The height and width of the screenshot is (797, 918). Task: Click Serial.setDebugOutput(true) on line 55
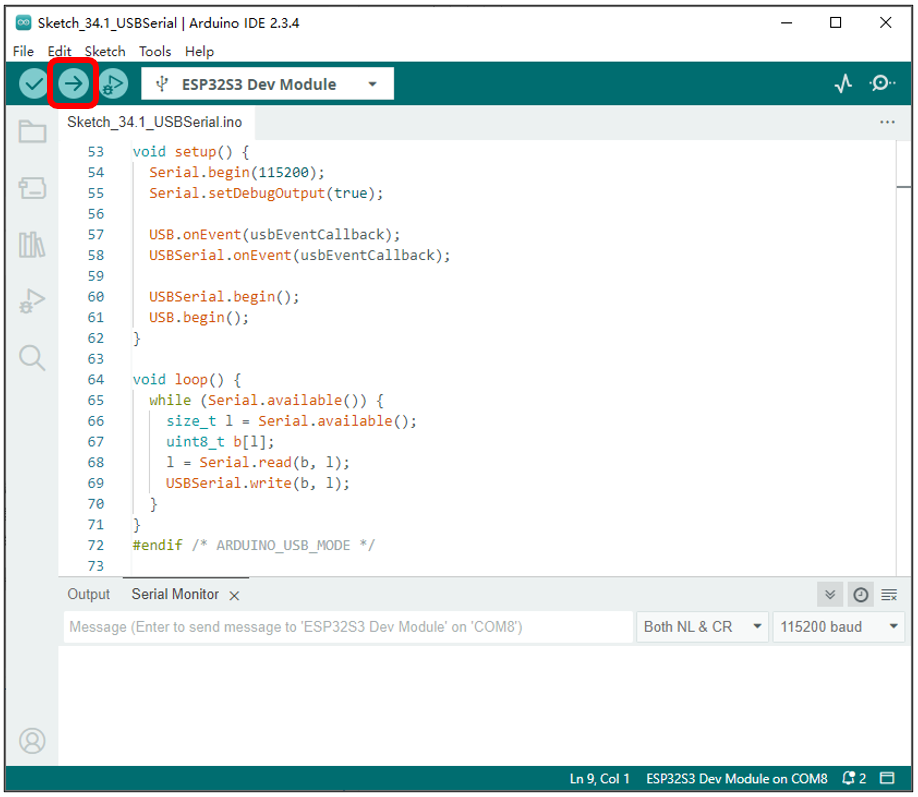pos(266,193)
